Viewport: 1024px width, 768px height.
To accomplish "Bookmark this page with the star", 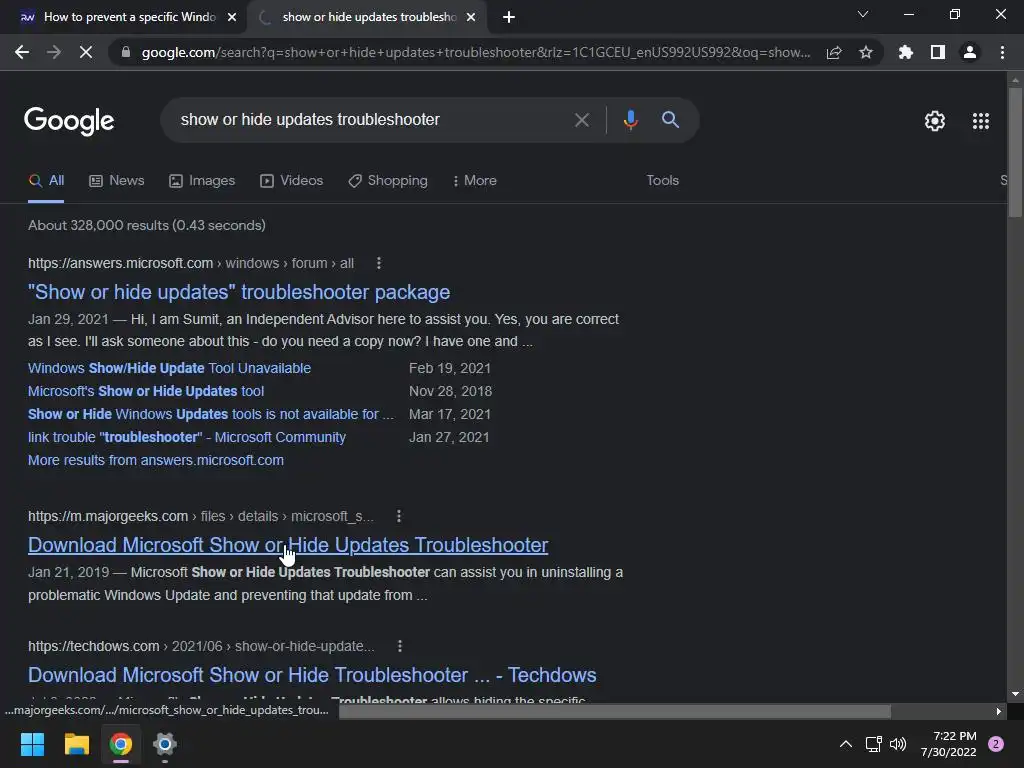I will click(866, 52).
